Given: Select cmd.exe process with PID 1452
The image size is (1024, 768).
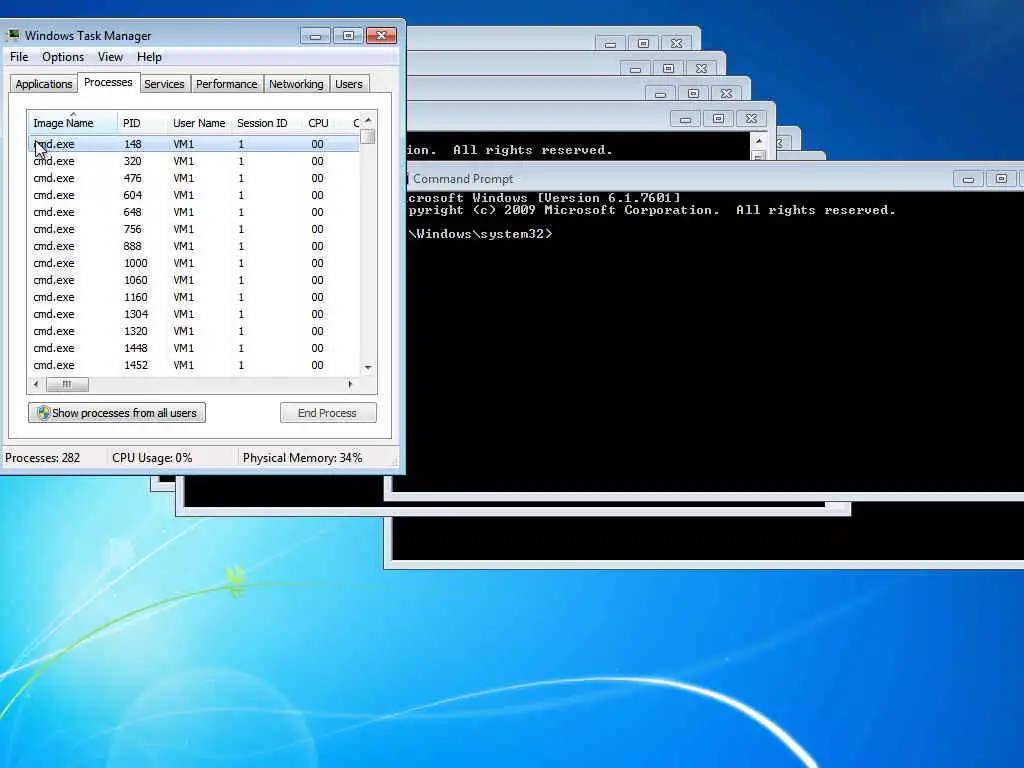Looking at the screenshot, I should click(x=194, y=364).
